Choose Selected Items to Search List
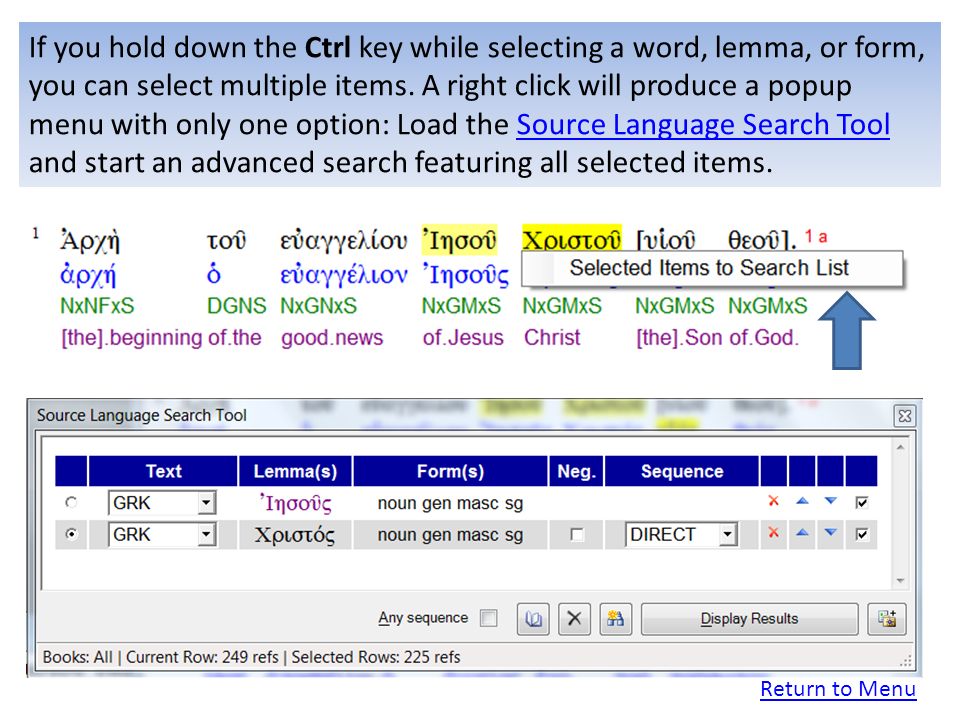The width and height of the screenshot is (960, 720). coord(711,268)
